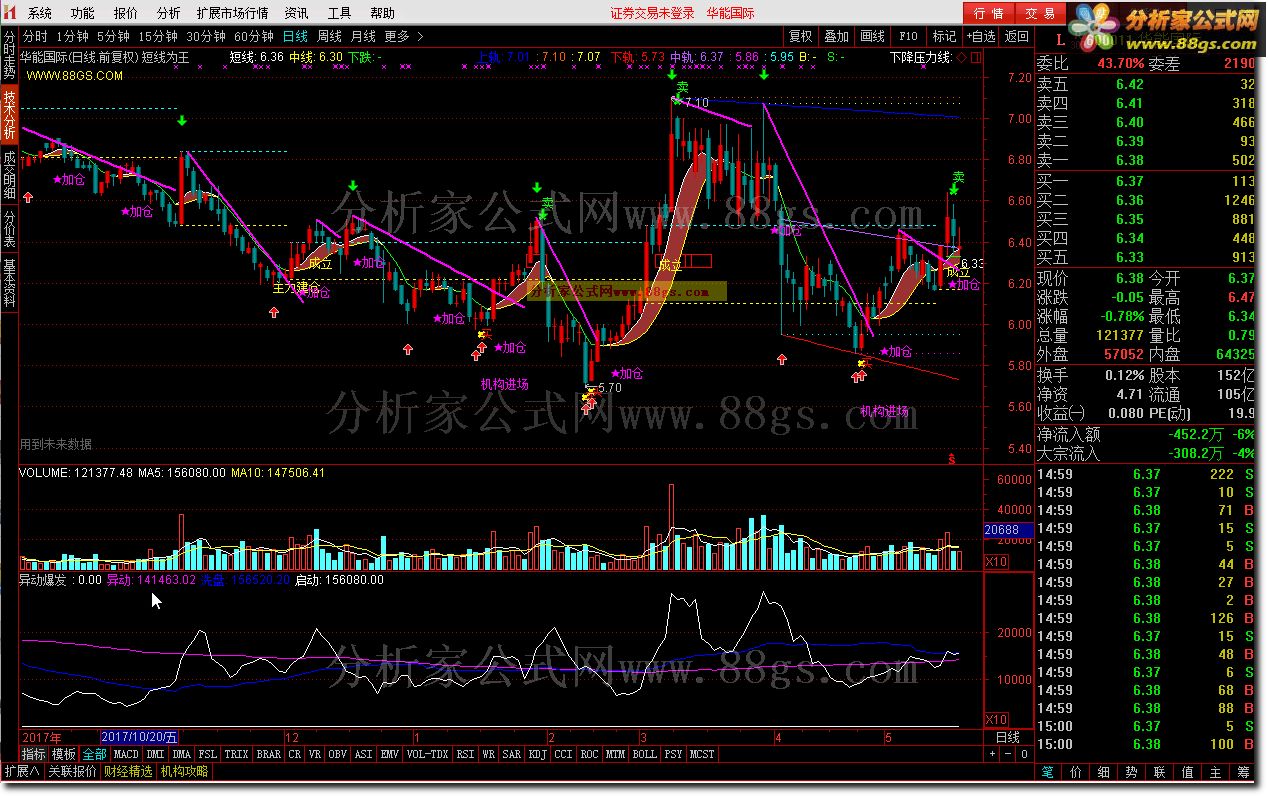The image size is (1268, 796).
Task: Click the red 行情 button
Action: (989, 13)
